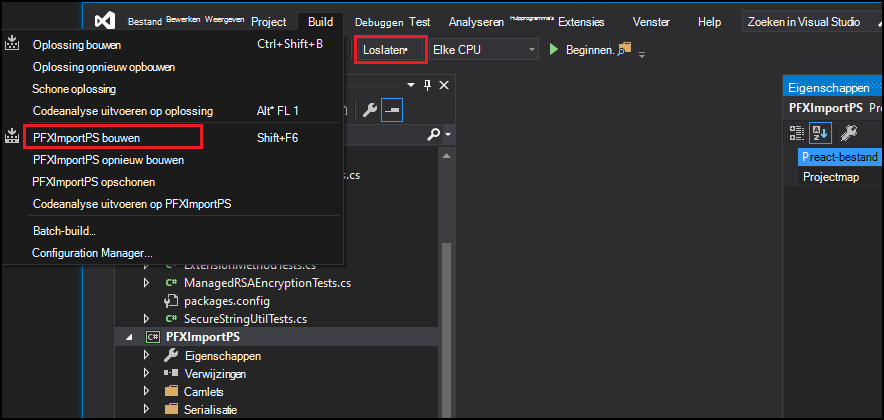The height and width of the screenshot is (420, 884).
Task: Click the Solution Explorer scrollbar up arrow
Action: 445,156
